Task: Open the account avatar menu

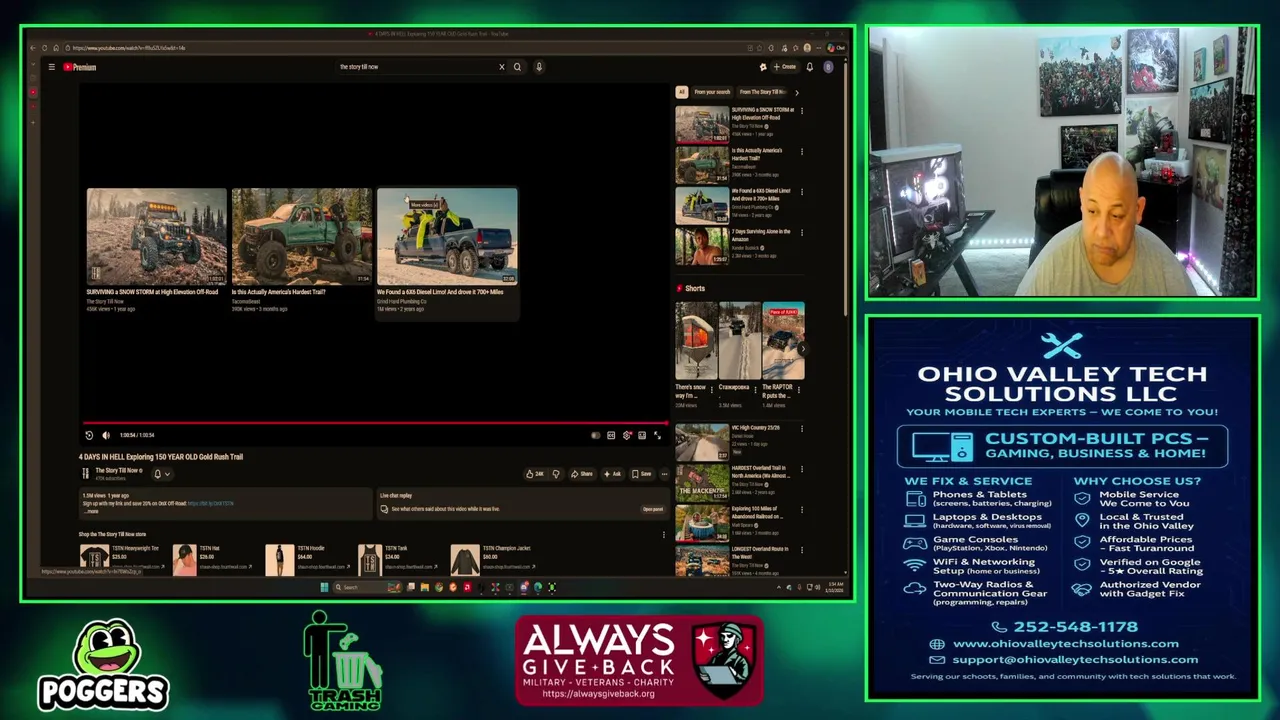Action: click(x=828, y=67)
